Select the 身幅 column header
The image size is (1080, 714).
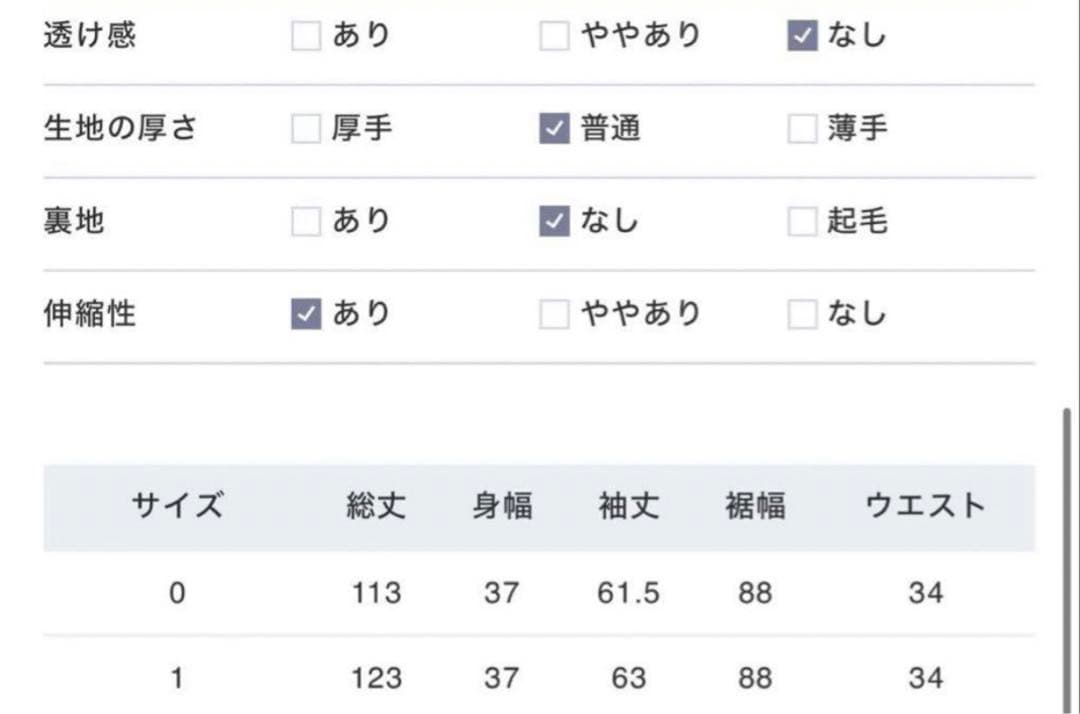(x=502, y=506)
